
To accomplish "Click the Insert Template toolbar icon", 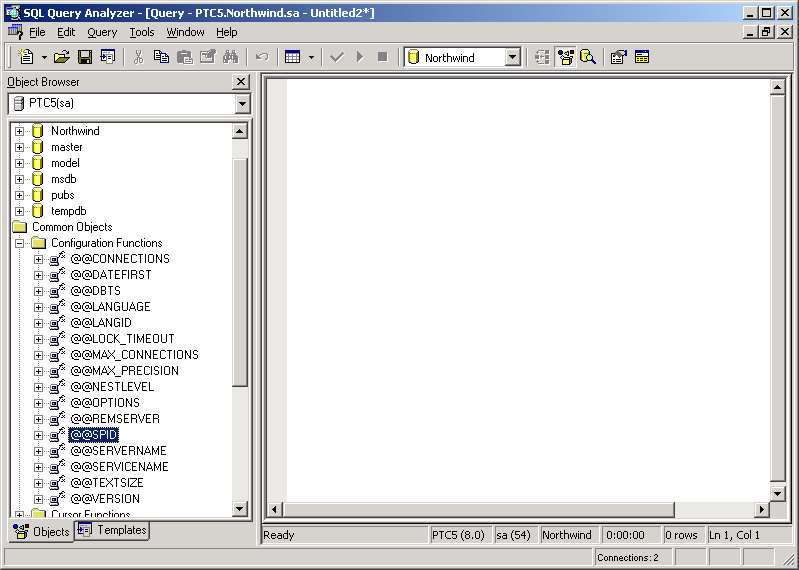I will (107, 57).
